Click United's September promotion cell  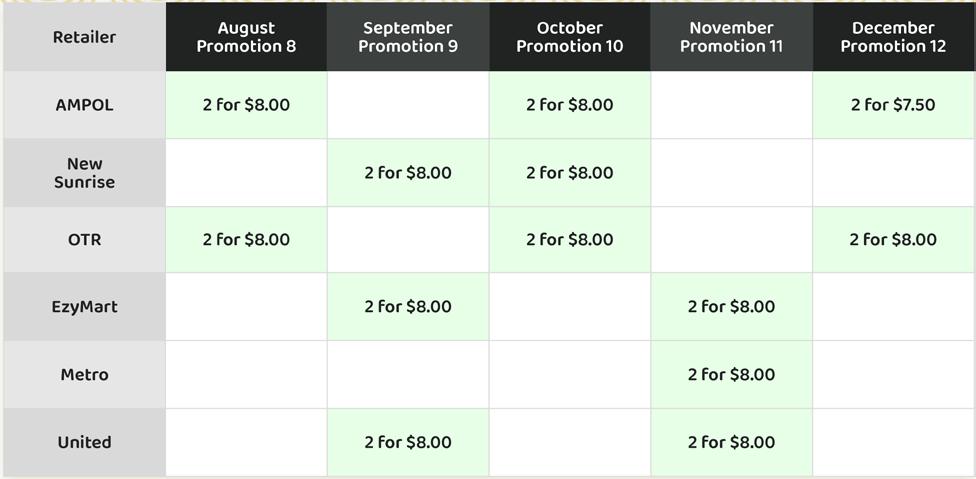pyautogui.click(x=408, y=442)
